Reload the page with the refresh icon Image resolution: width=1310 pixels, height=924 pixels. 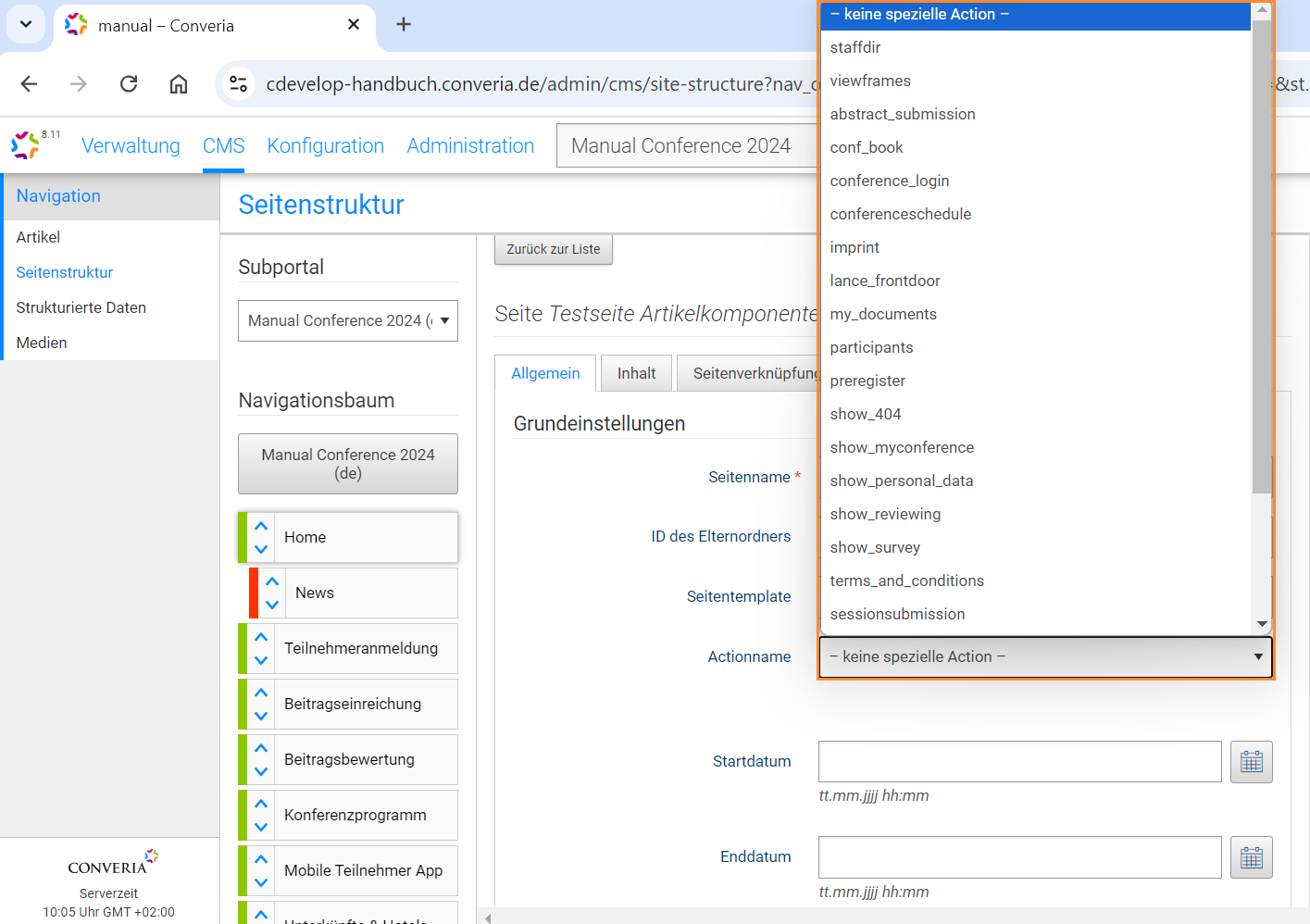click(128, 83)
